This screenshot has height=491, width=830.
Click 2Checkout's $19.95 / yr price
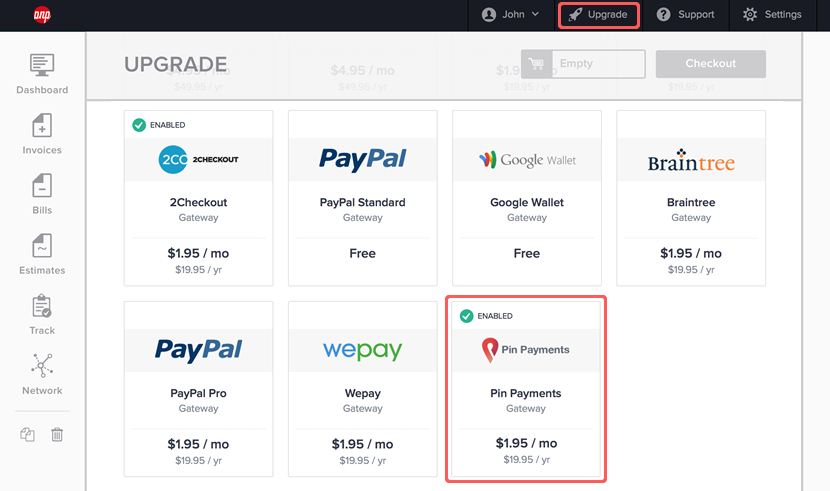199,270
